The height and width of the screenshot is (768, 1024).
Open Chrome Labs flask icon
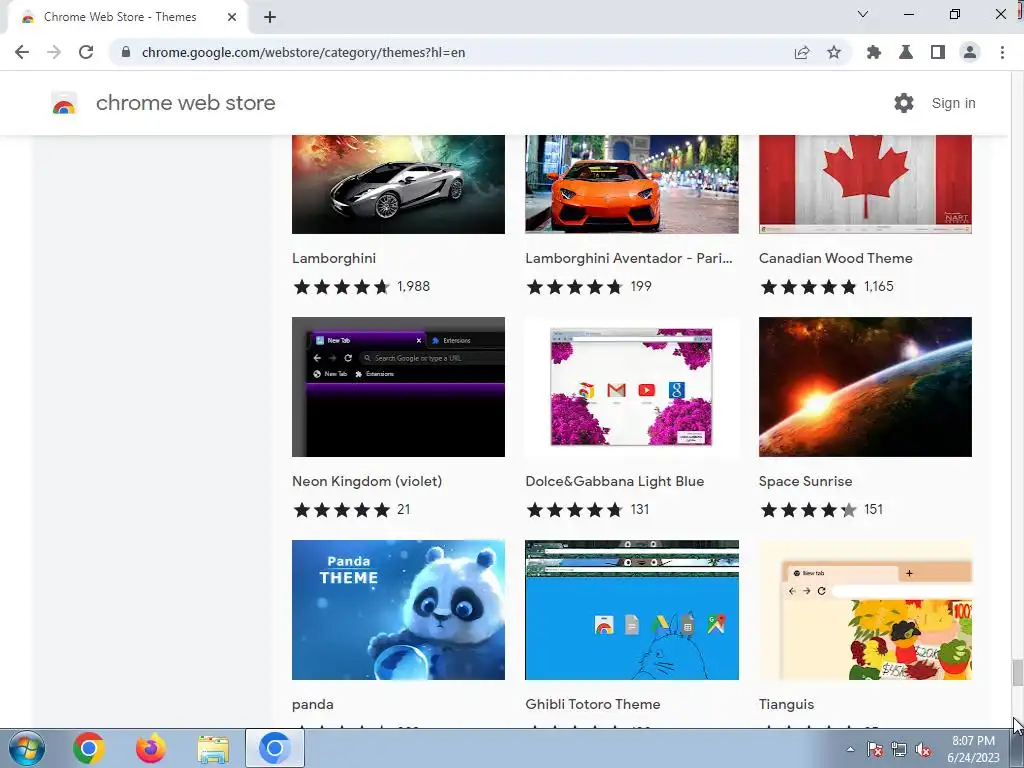click(x=906, y=52)
